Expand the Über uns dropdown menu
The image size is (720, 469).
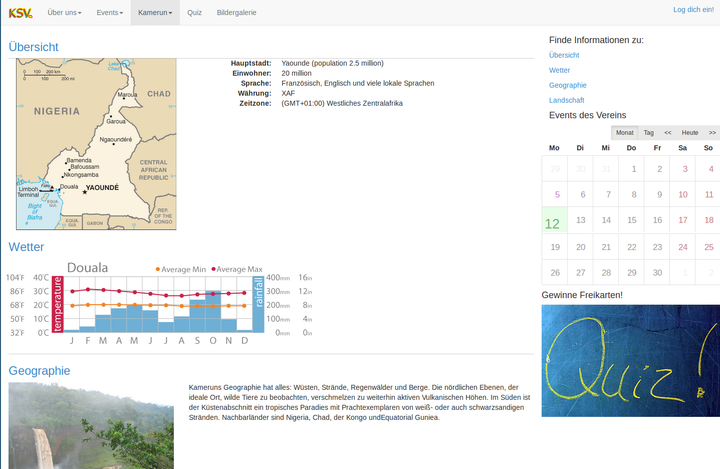click(65, 12)
